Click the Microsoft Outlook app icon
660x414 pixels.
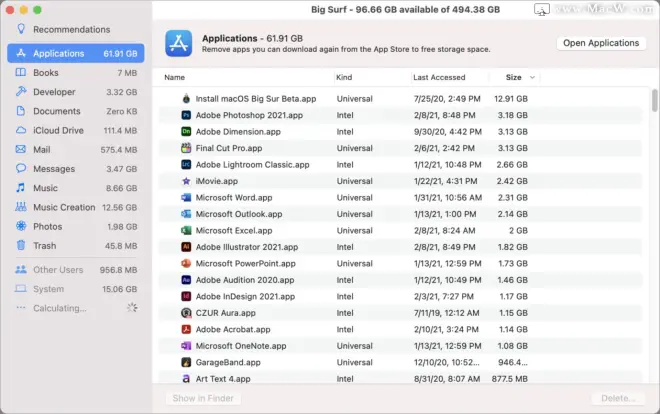coord(186,214)
